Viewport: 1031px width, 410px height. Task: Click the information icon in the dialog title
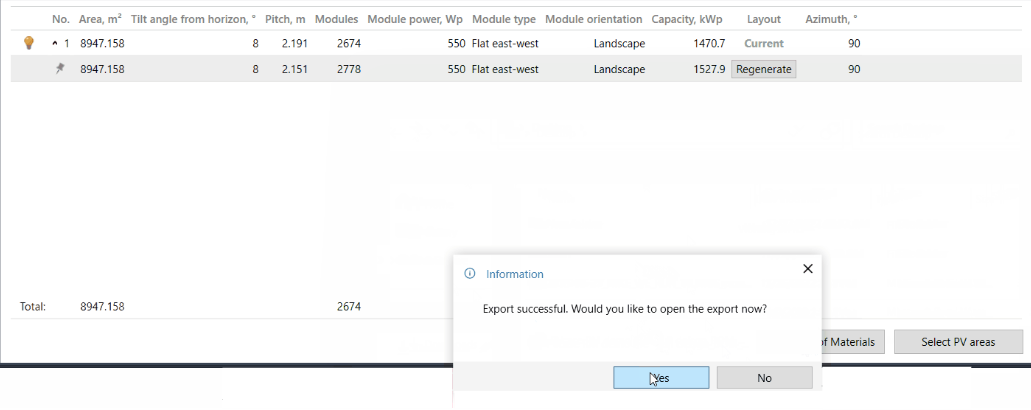pyautogui.click(x=469, y=273)
